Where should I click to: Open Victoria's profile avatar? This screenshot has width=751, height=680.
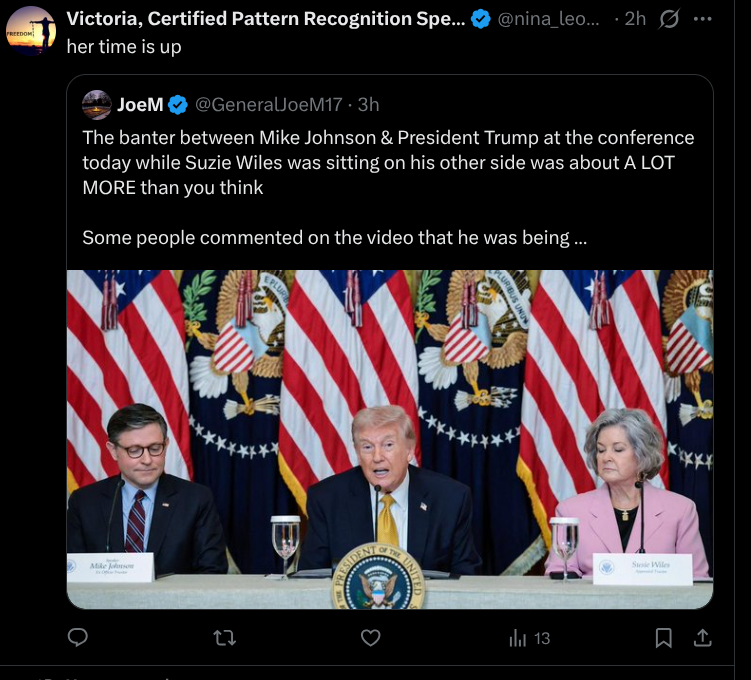pyautogui.click(x=30, y=30)
